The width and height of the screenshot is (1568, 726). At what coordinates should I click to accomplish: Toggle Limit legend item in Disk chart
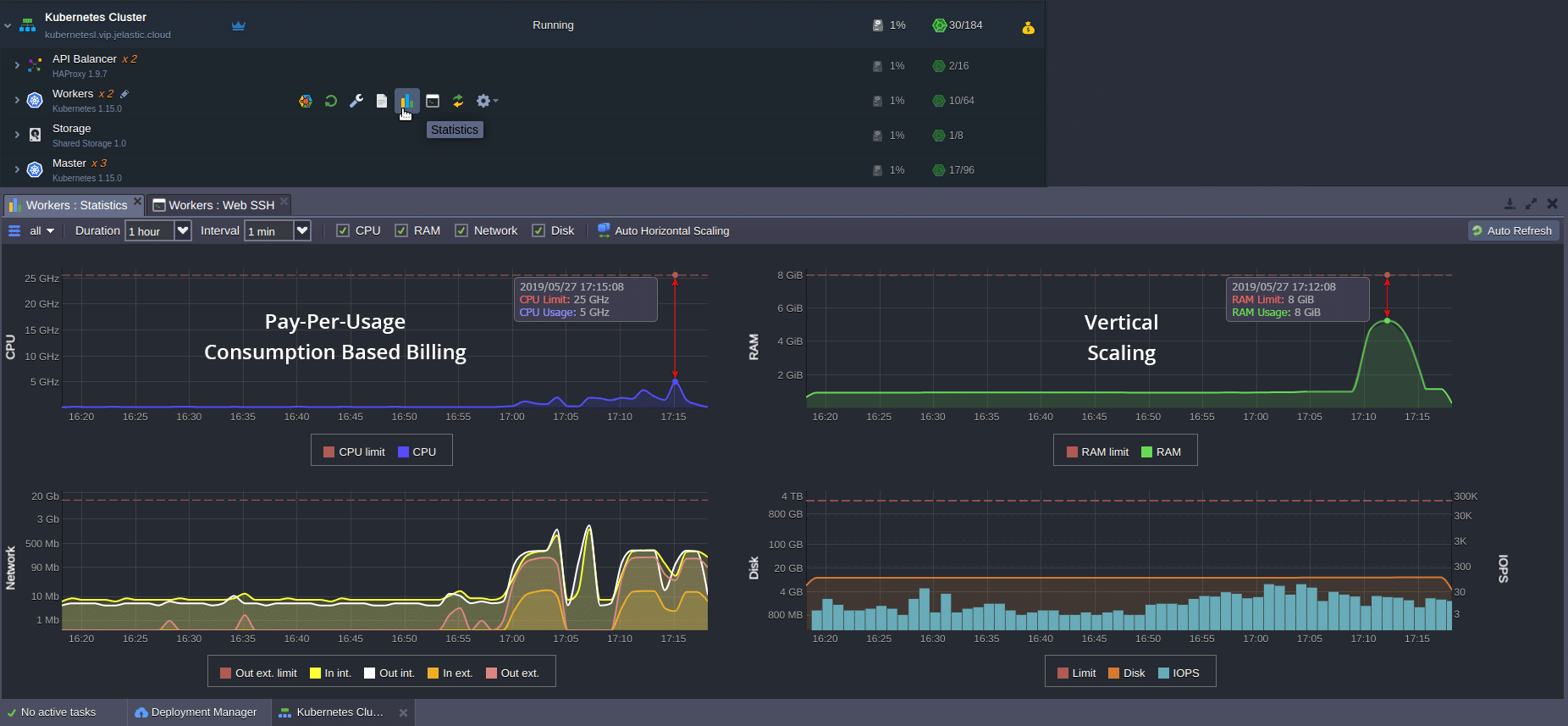coord(1077,673)
